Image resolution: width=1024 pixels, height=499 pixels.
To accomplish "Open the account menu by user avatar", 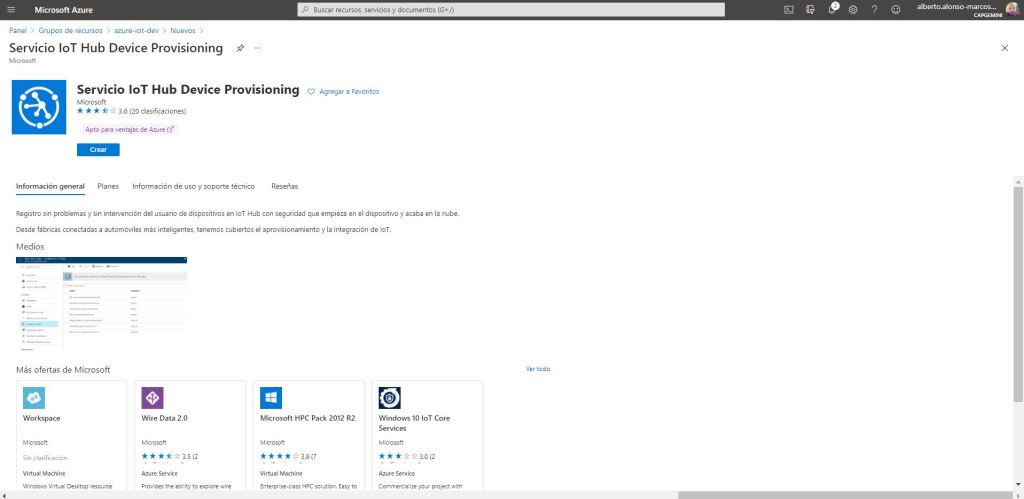I will click(x=1012, y=9).
